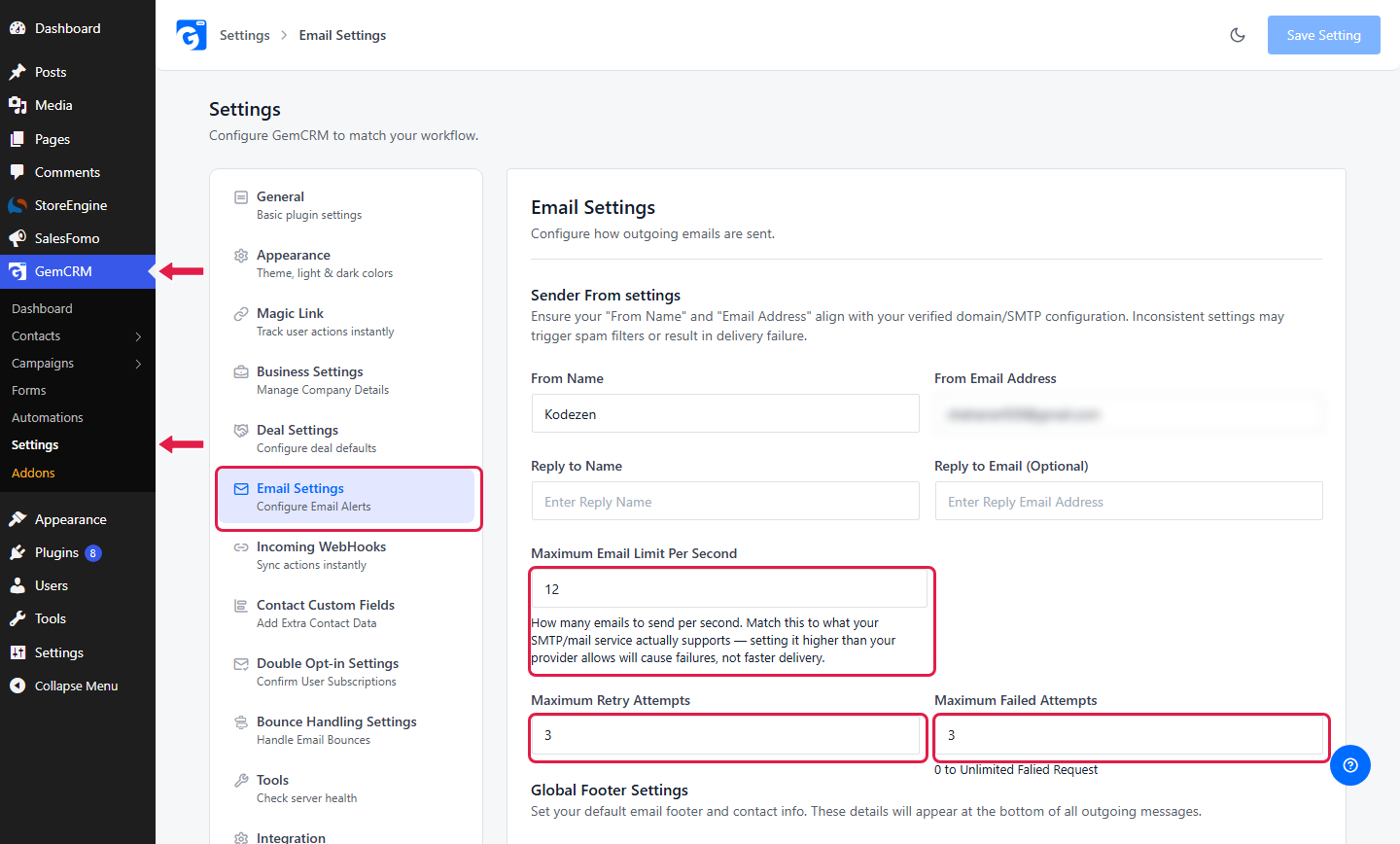1400x844 pixels.
Task: Click the Reply to Email field
Action: pos(1129,501)
